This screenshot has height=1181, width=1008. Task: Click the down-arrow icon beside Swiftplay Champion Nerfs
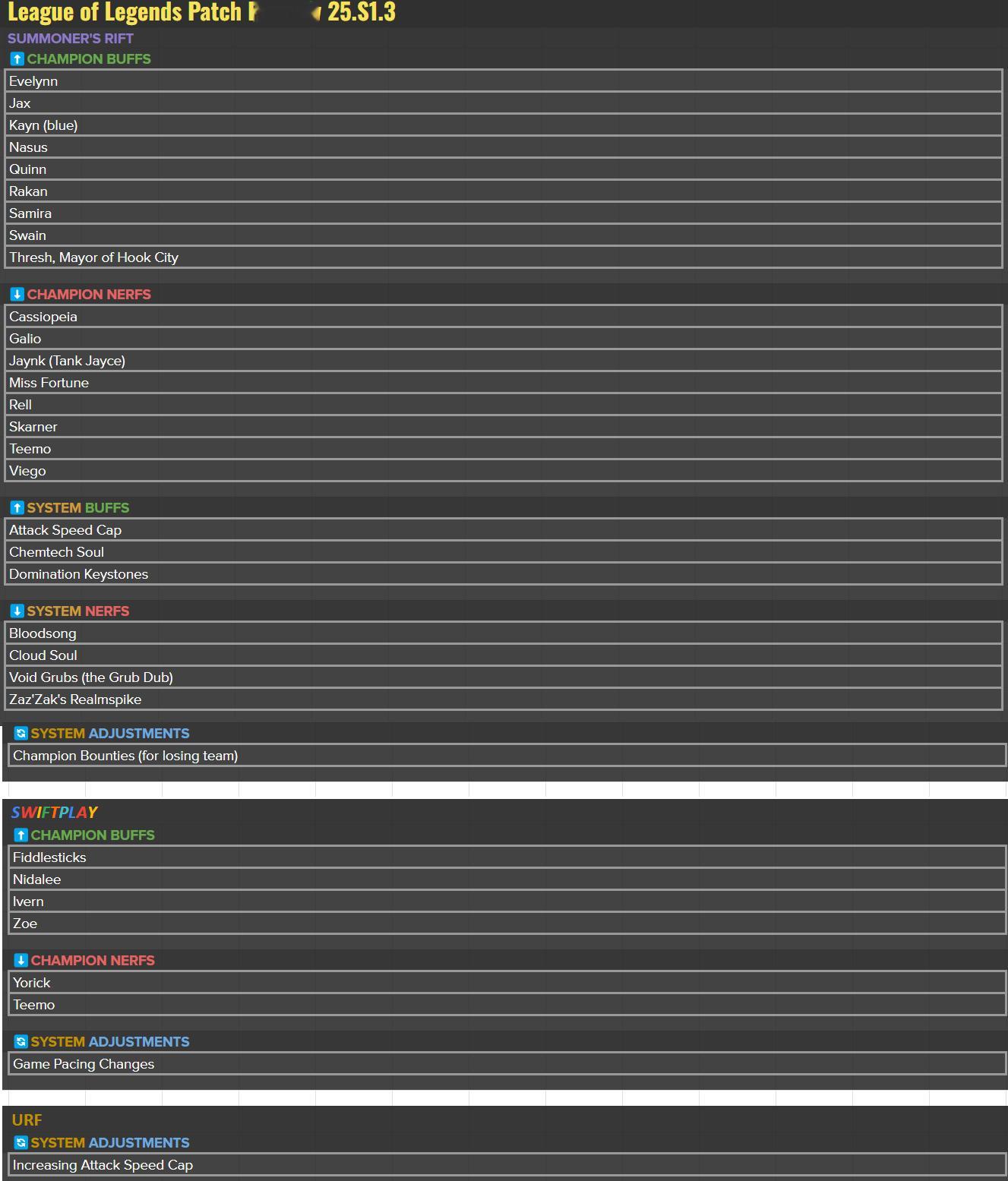tap(21, 961)
